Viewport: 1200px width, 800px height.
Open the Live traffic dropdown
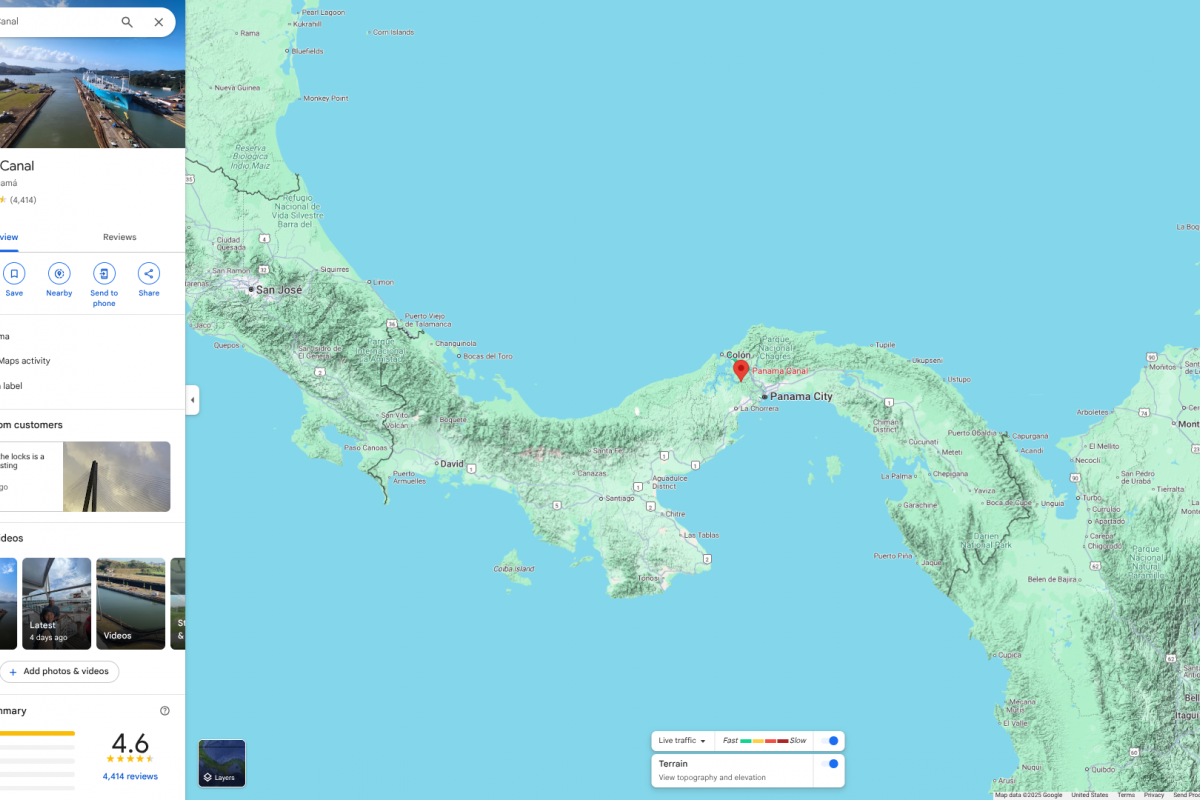[684, 741]
